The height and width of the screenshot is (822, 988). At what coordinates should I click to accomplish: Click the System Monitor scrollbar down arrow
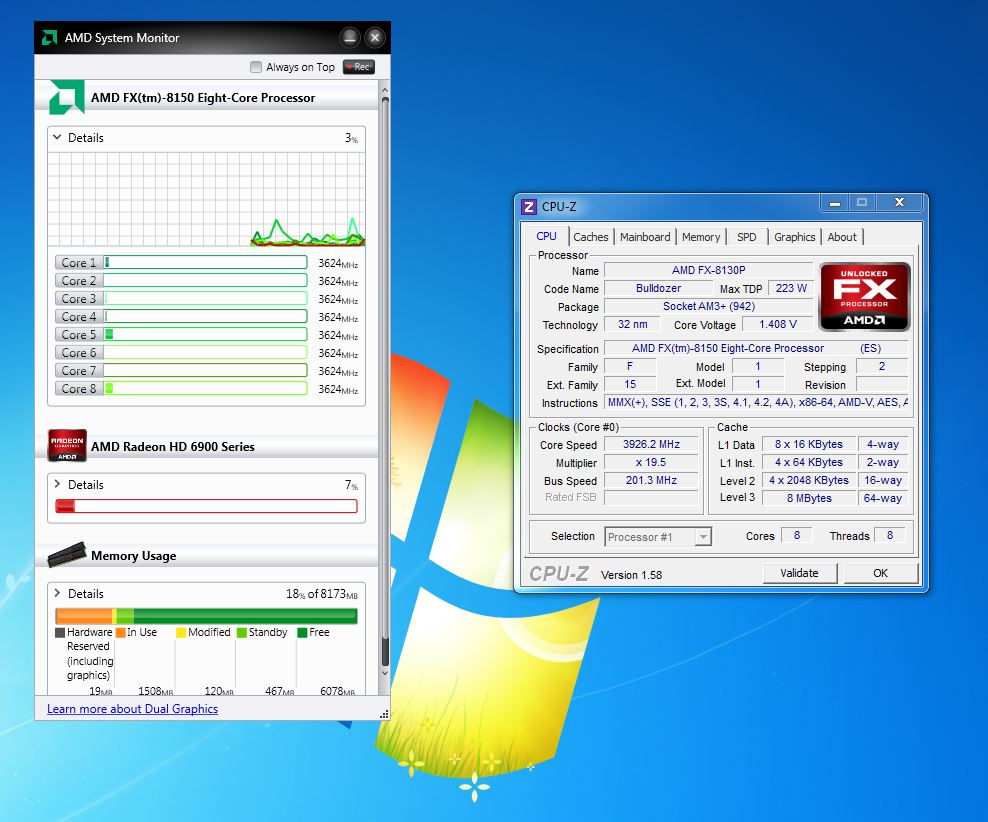[384, 673]
